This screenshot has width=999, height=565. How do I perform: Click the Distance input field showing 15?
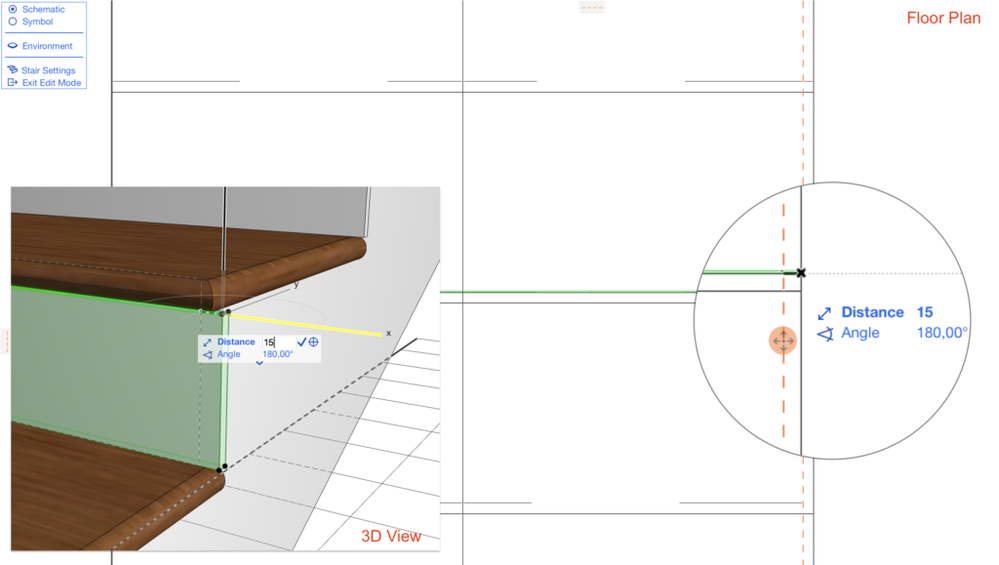pos(278,342)
